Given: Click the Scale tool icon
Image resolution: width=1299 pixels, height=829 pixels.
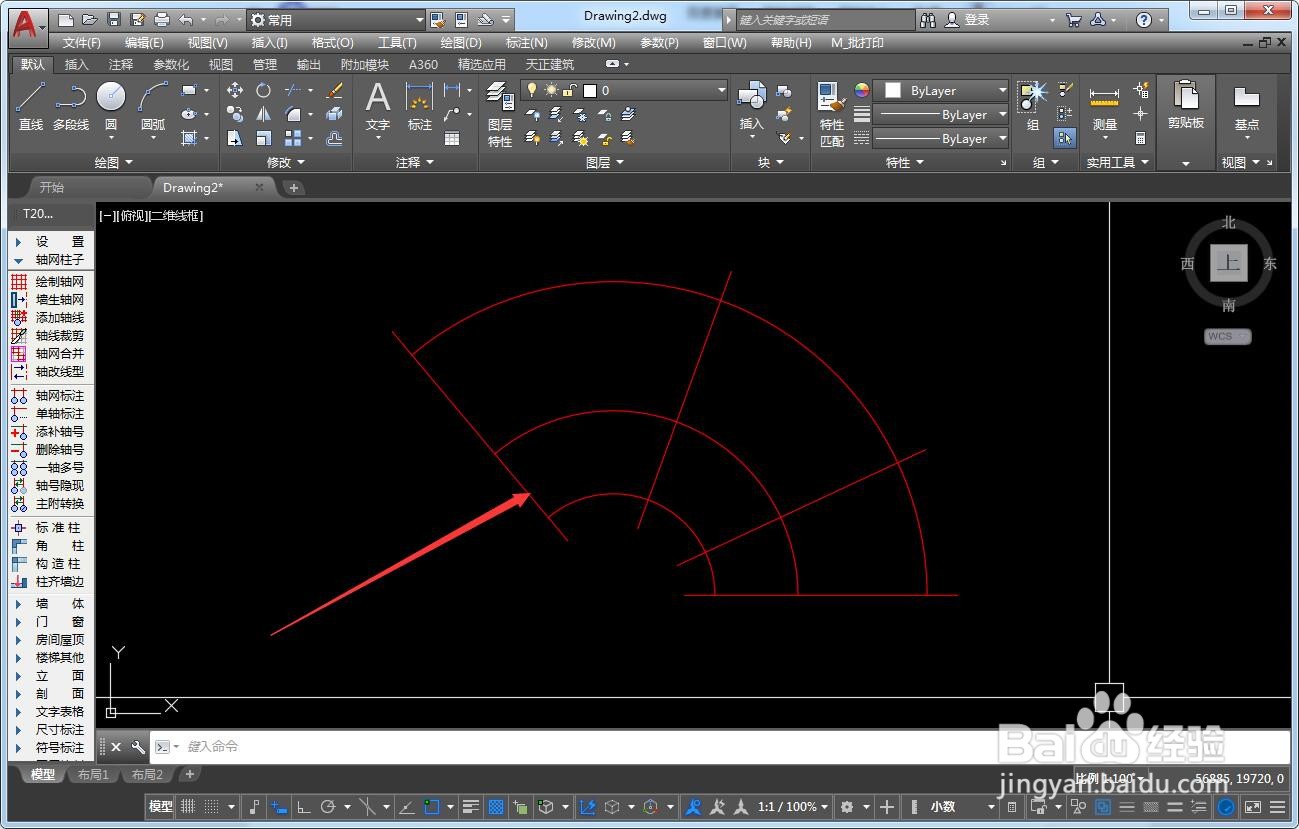Looking at the screenshot, I should click(x=263, y=138).
